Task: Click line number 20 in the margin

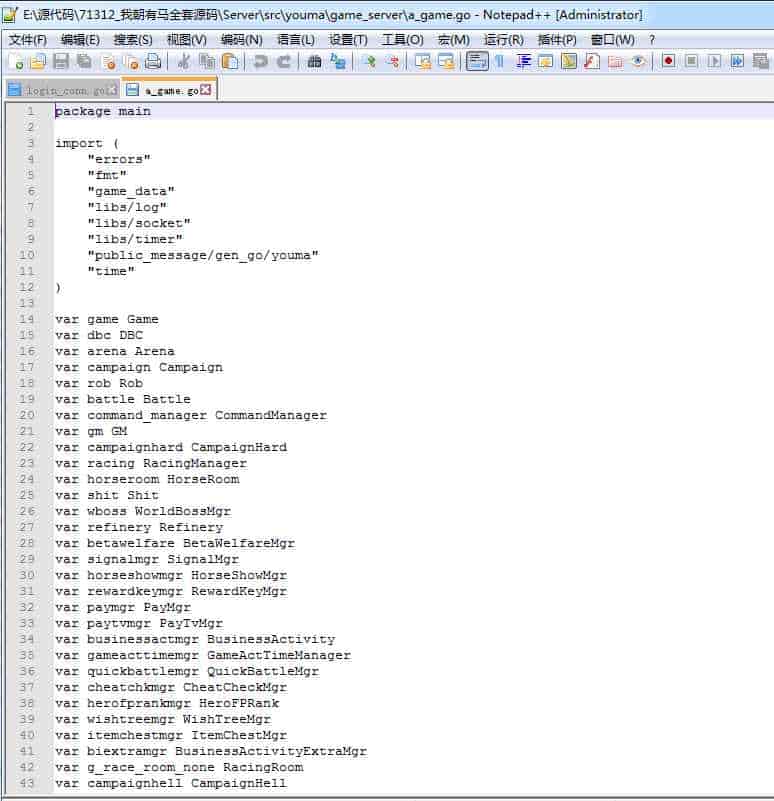Action: (28, 415)
